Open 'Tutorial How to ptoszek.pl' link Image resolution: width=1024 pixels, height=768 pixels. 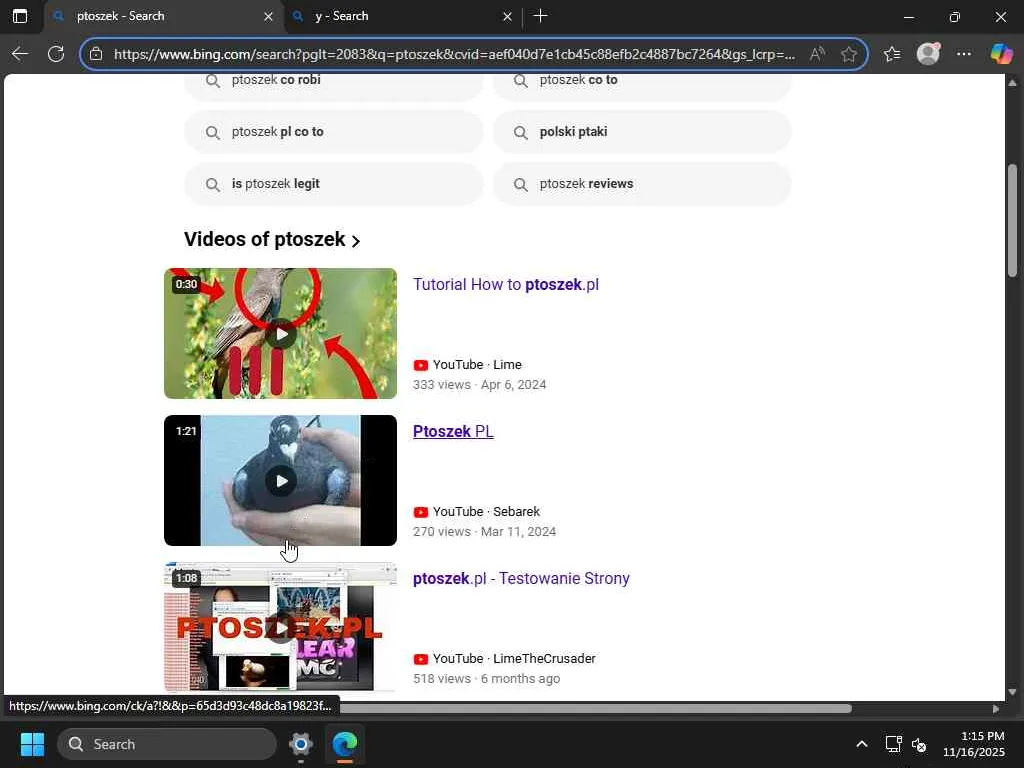point(505,285)
